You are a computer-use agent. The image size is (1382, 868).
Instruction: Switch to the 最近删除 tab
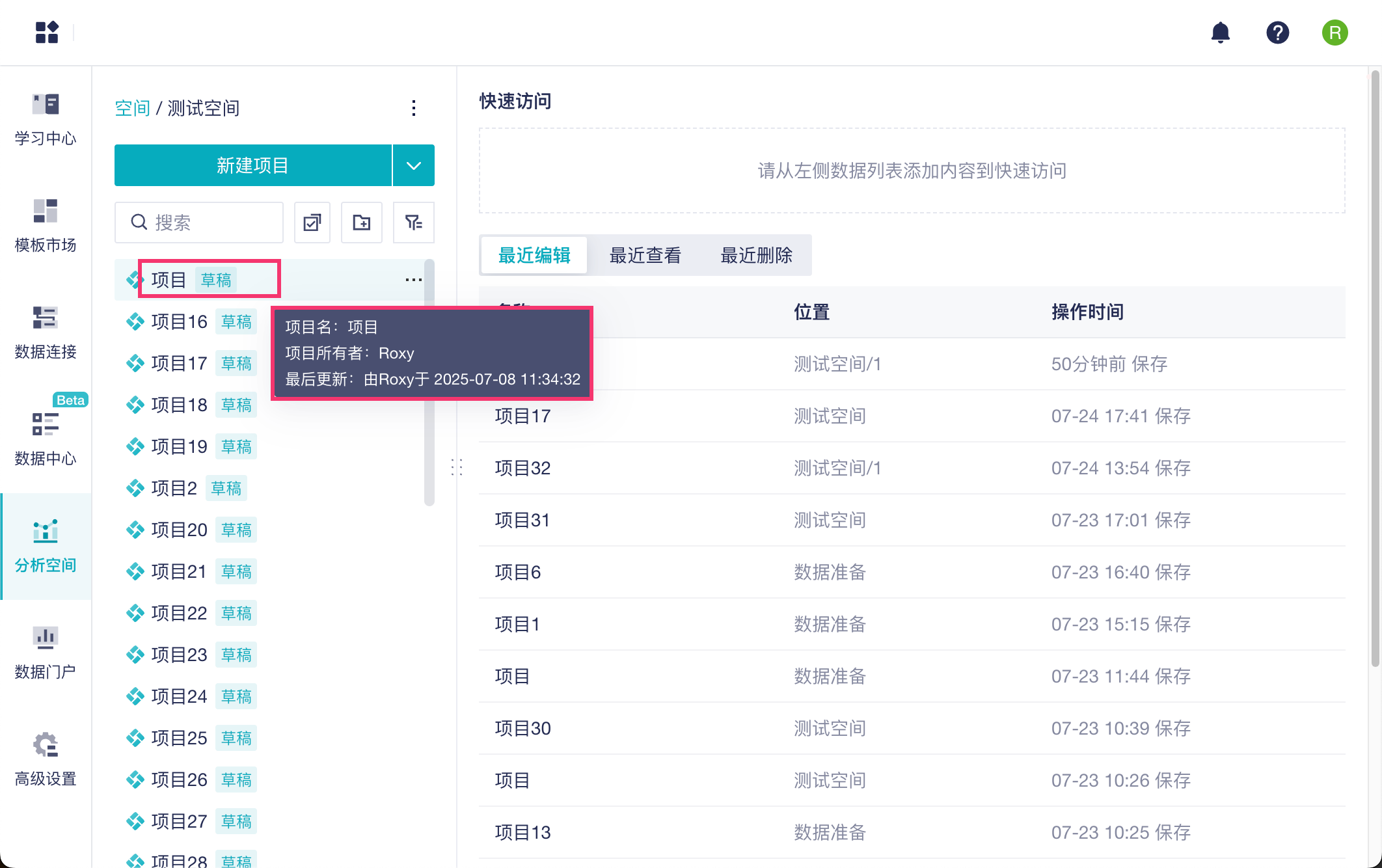[x=756, y=255]
